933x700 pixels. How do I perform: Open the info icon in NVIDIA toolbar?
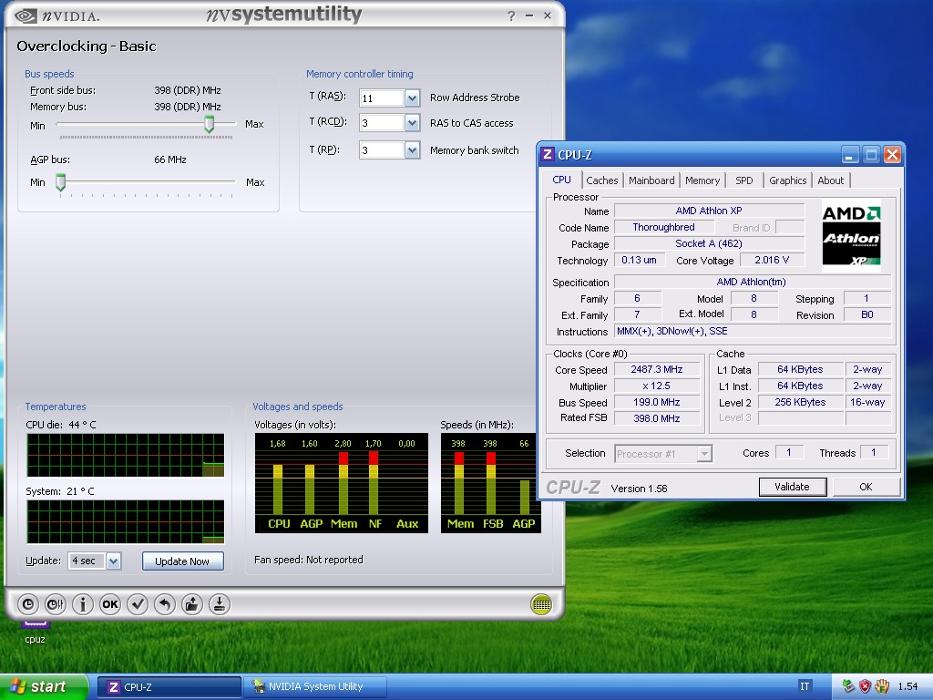tap(83, 605)
